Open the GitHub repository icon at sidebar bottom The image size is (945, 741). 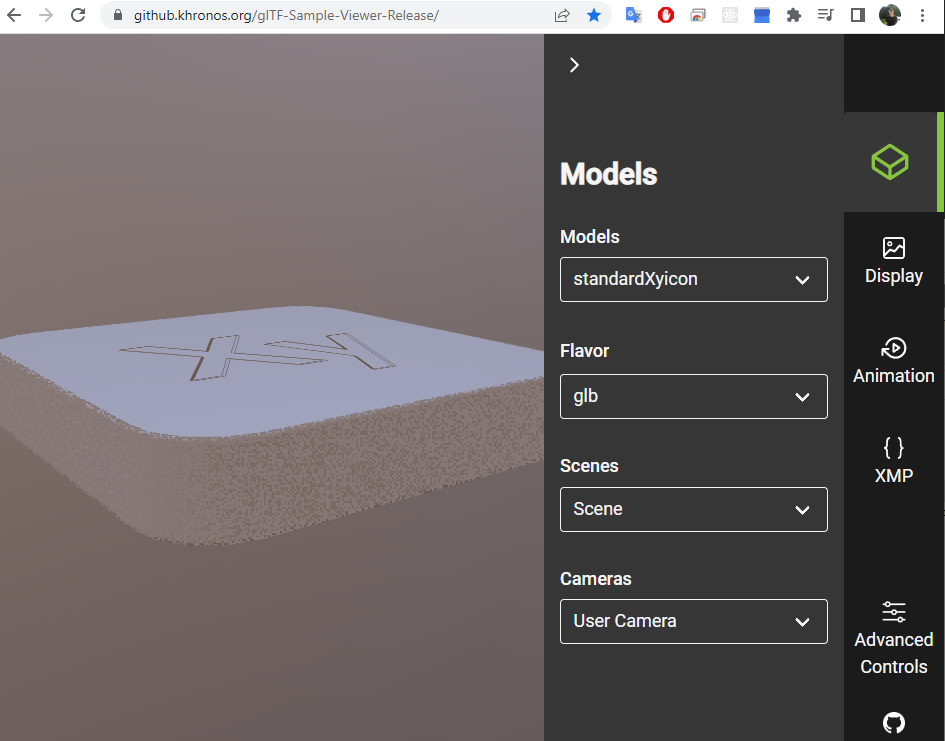(893, 722)
